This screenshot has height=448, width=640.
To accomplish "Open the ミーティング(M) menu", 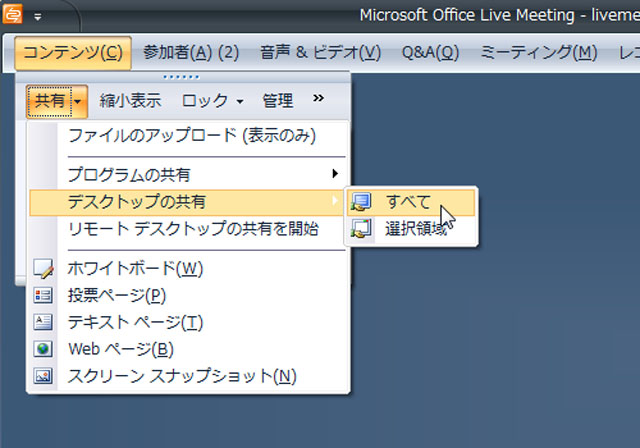I will (x=538, y=53).
